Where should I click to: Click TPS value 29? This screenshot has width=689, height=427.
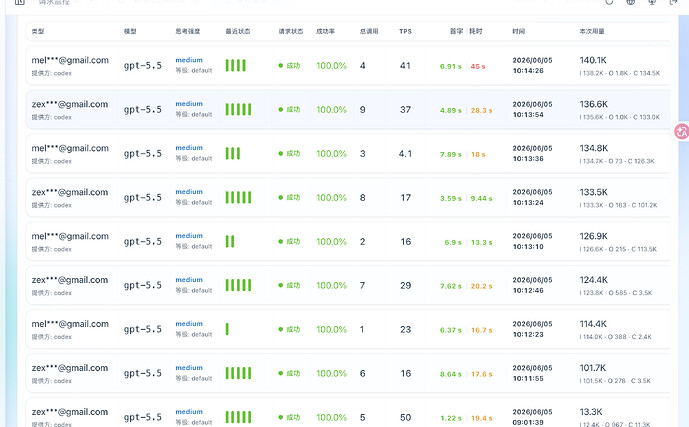pos(405,286)
